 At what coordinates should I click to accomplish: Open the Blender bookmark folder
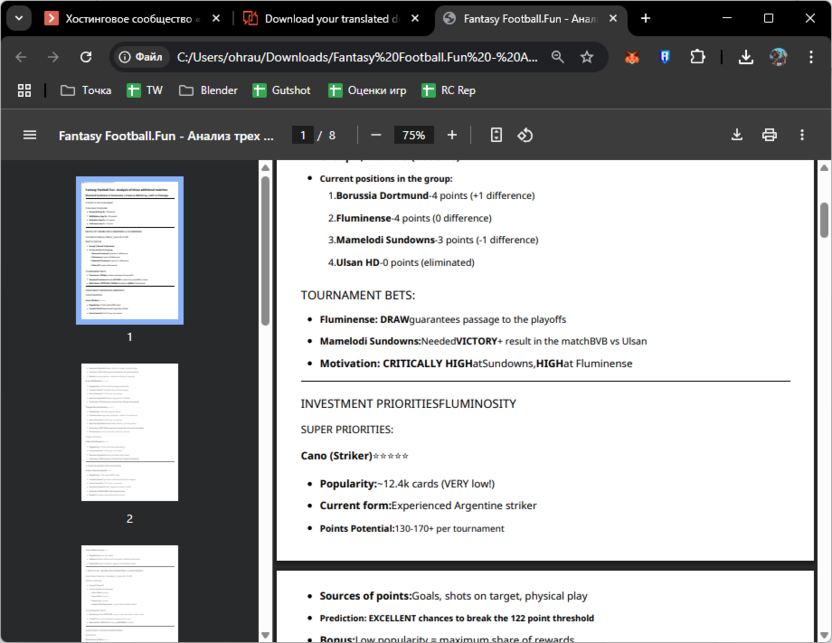click(208, 90)
